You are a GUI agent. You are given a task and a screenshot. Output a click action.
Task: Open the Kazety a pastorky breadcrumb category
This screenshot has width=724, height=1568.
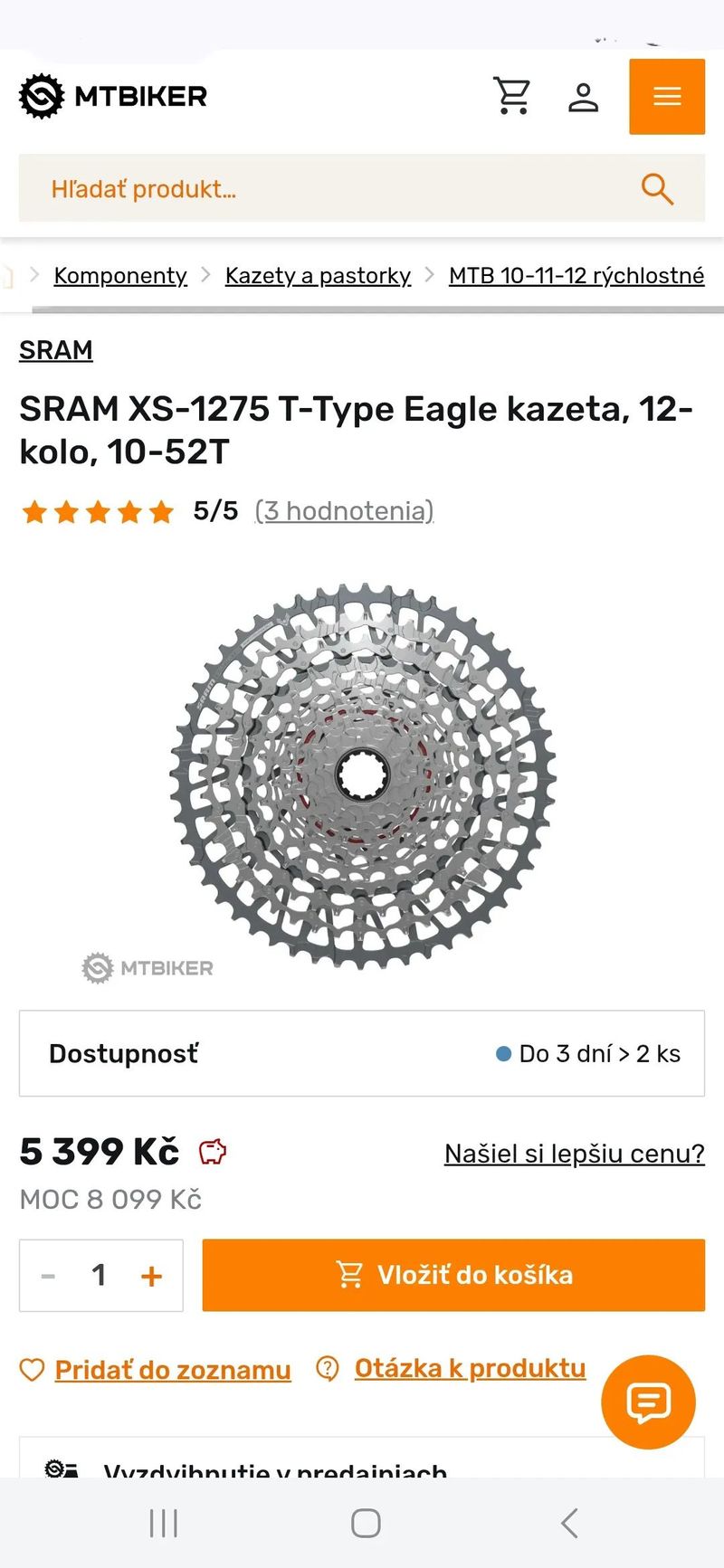(x=317, y=275)
